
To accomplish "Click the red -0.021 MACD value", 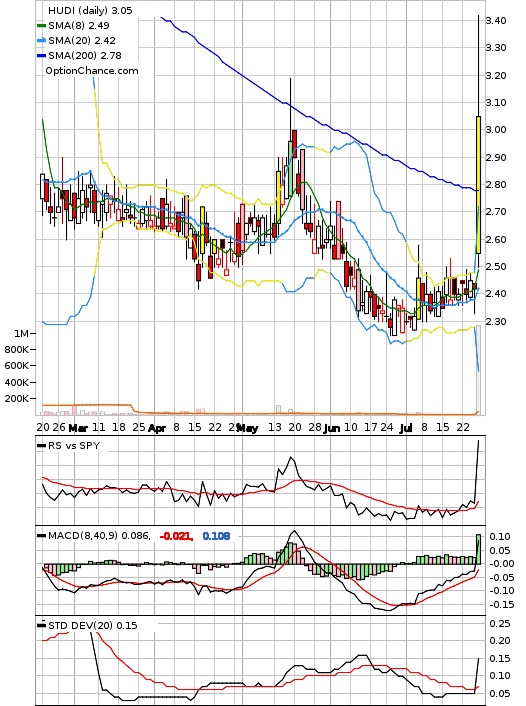I will tap(176, 536).
